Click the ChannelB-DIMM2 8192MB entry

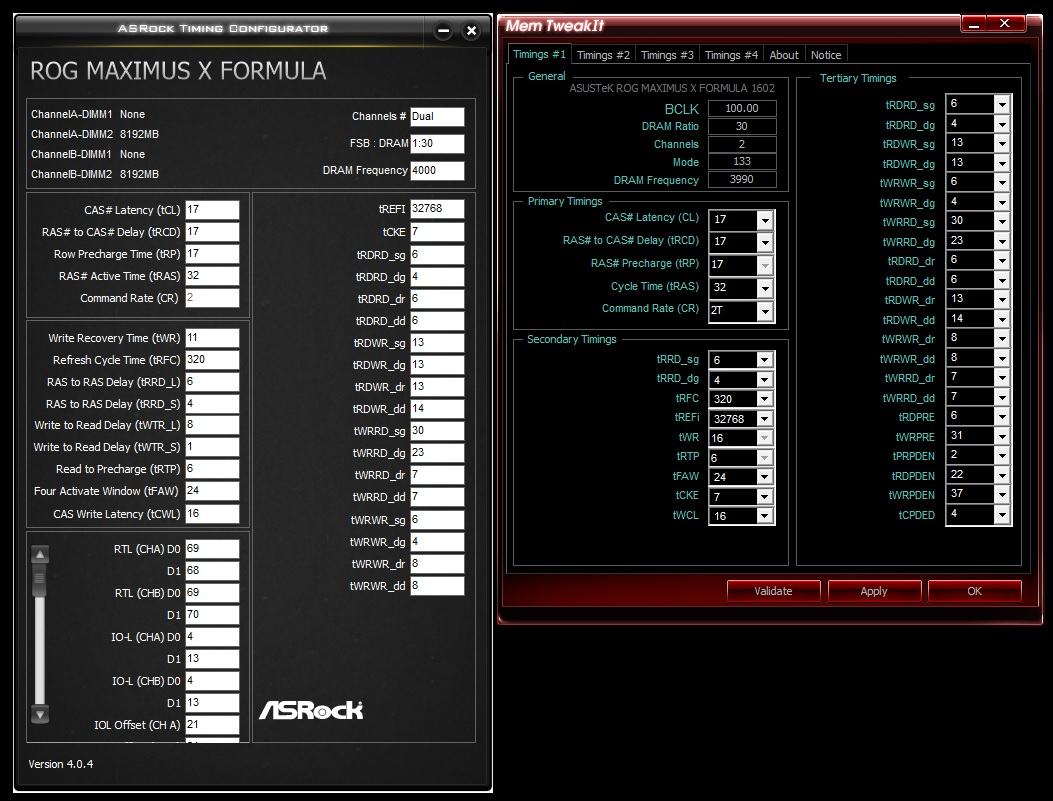tap(95, 174)
